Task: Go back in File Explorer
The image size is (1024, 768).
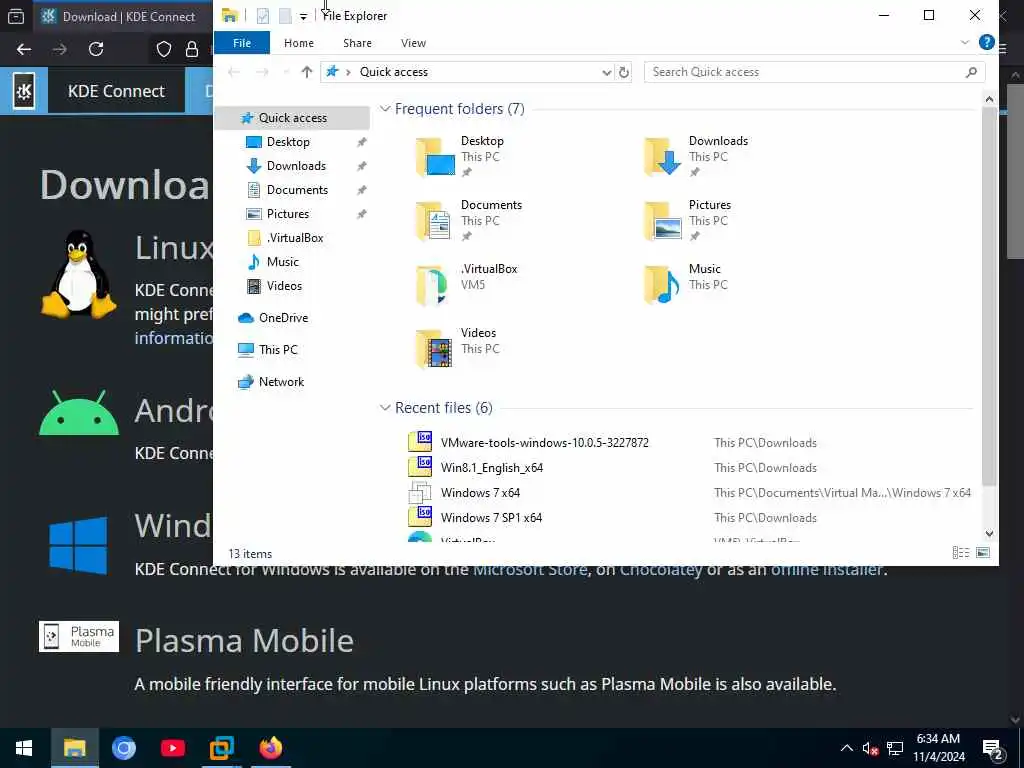Action: coord(234,72)
